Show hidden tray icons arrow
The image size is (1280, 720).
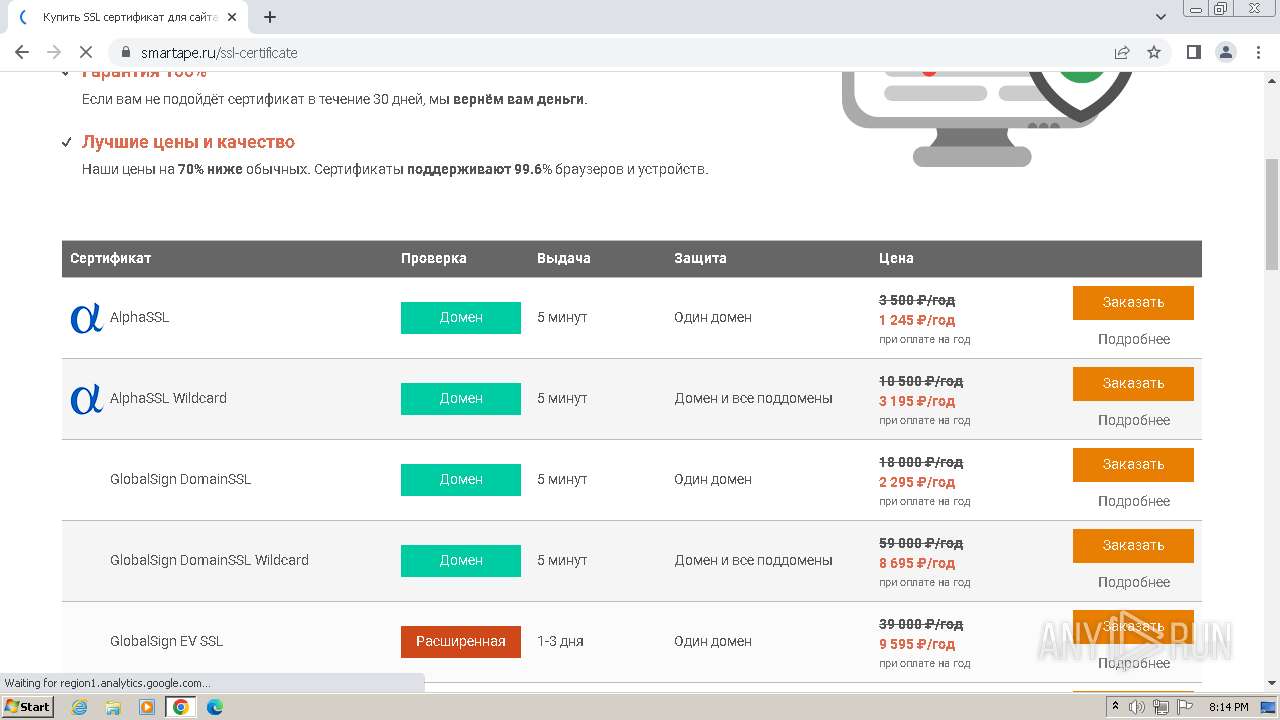pos(1115,707)
